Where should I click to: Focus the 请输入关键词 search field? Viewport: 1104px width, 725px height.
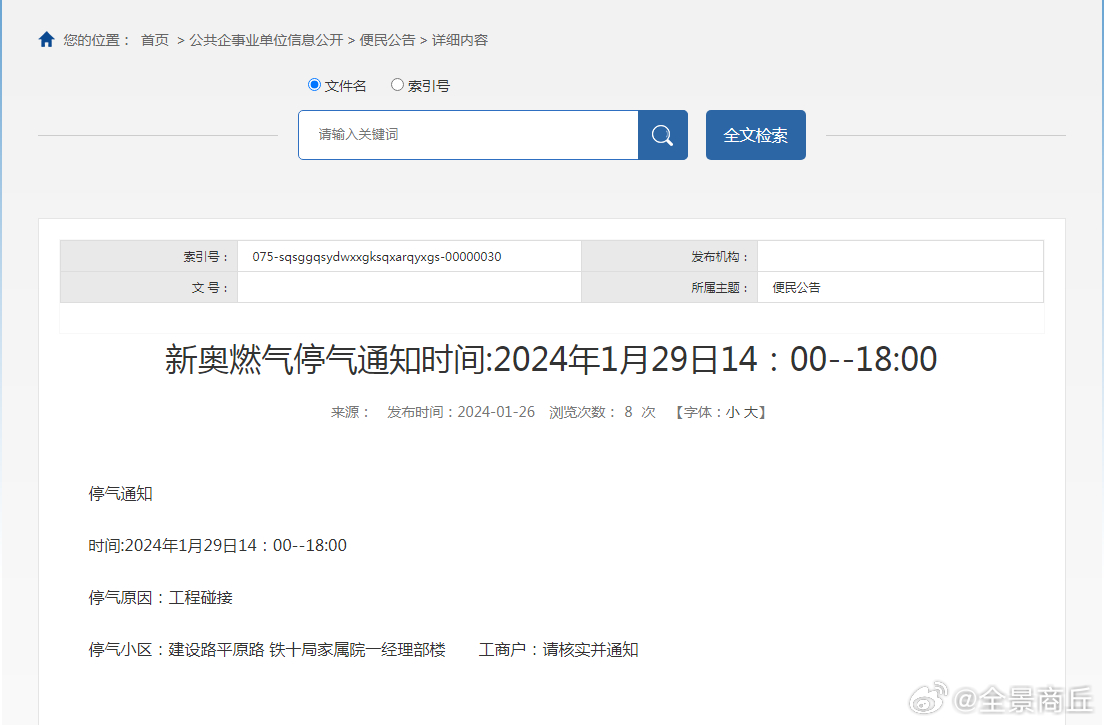click(x=468, y=135)
